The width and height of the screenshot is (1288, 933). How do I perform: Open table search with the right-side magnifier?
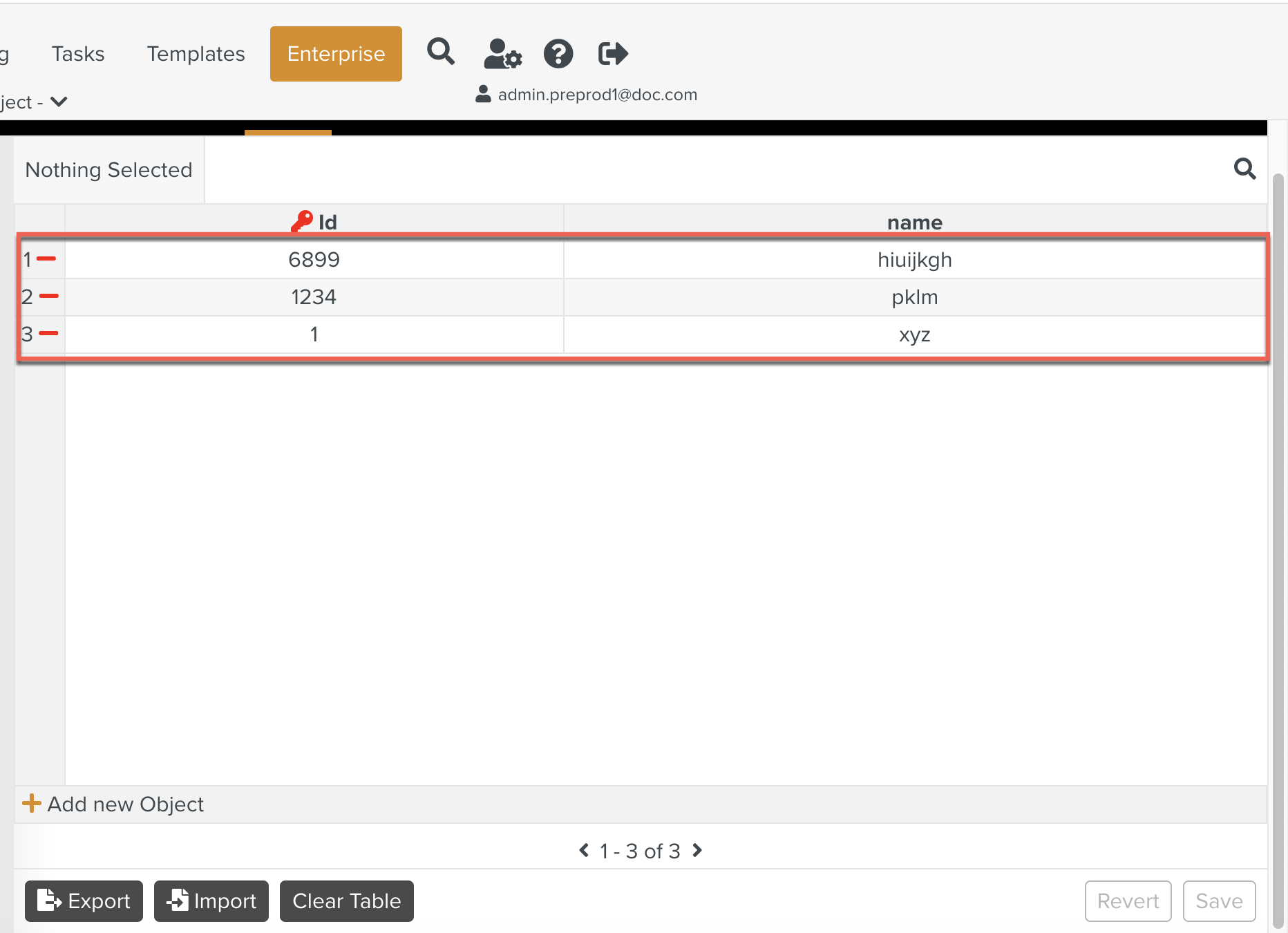pyautogui.click(x=1245, y=169)
